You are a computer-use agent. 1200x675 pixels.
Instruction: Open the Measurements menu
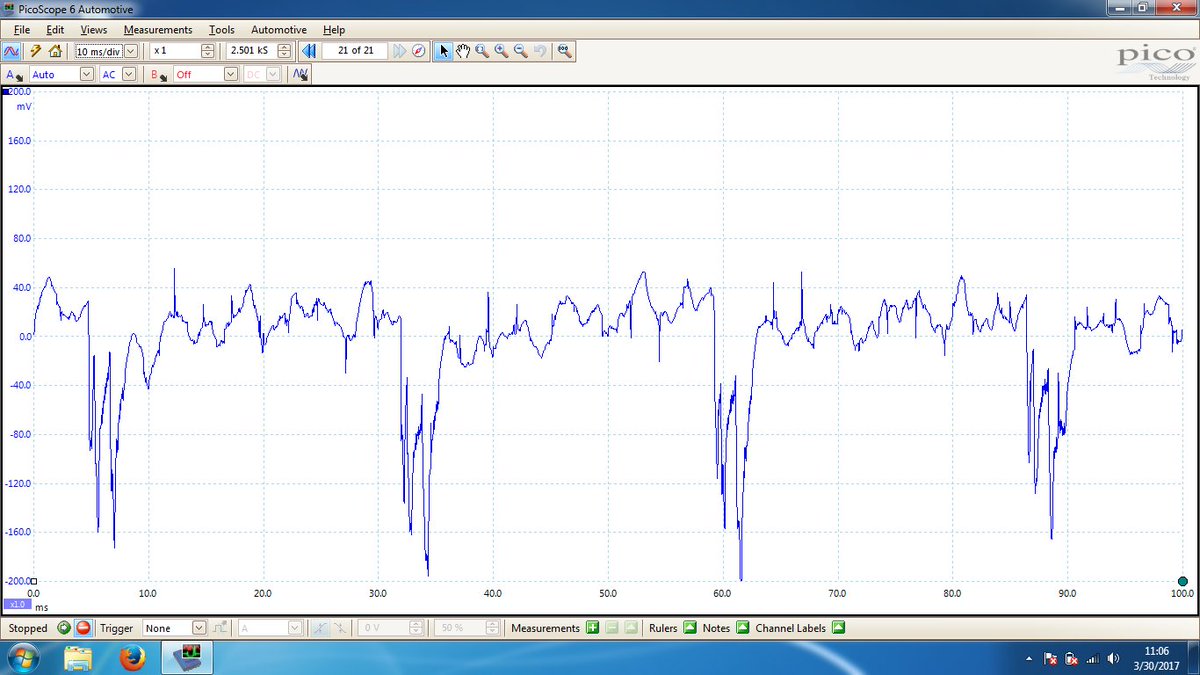(158, 30)
